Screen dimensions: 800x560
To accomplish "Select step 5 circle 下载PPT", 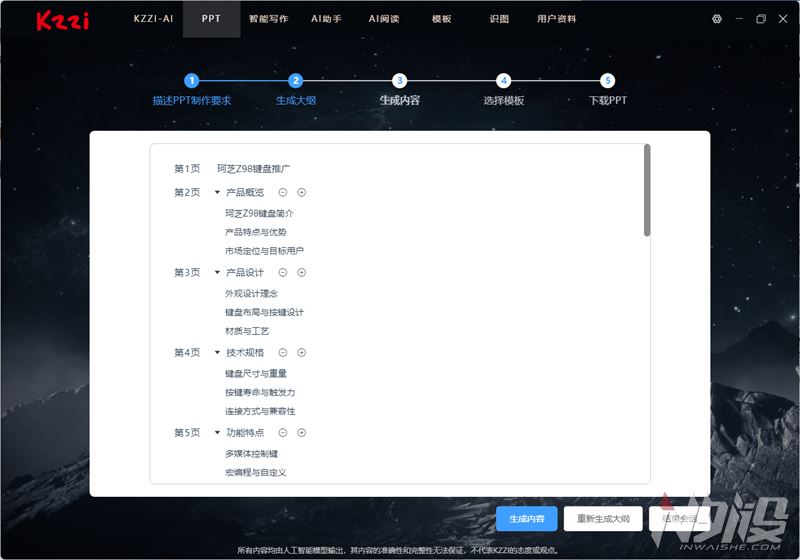I will [x=607, y=81].
